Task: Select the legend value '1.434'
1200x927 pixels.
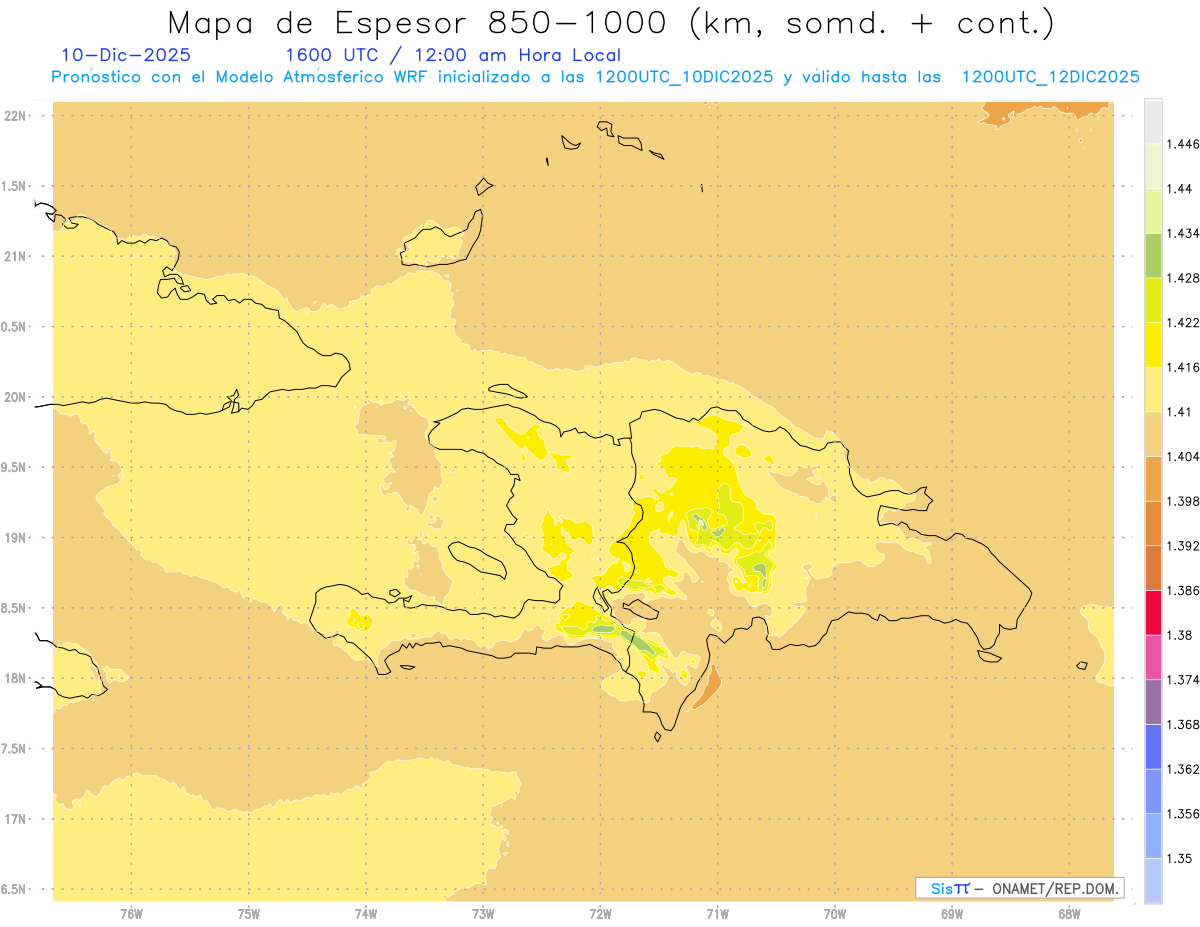Action: coord(1184,233)
